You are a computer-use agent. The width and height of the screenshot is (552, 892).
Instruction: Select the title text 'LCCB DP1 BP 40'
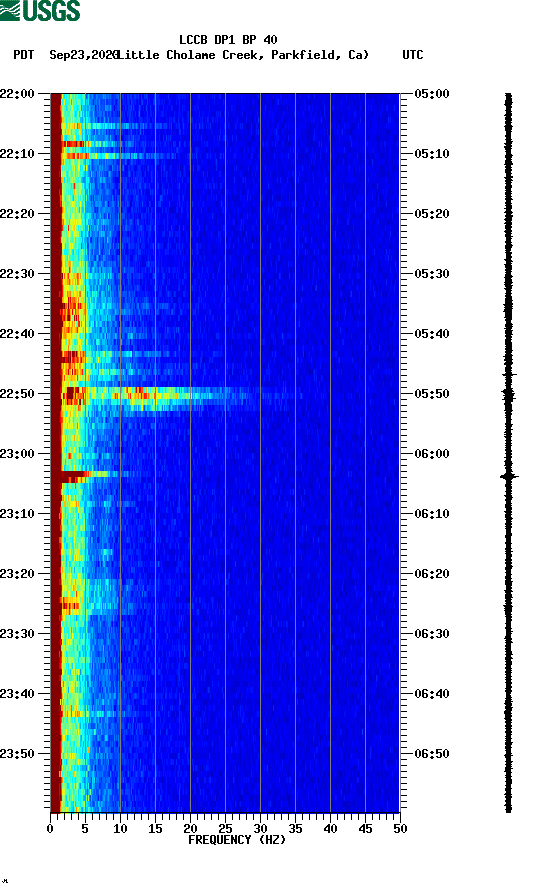pyautogui.click(x=228, y=40)
